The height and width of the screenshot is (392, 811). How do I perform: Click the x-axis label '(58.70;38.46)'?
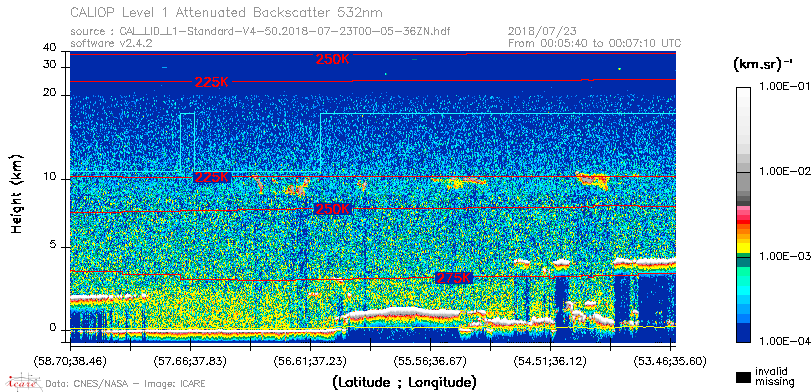pos(71,361)
